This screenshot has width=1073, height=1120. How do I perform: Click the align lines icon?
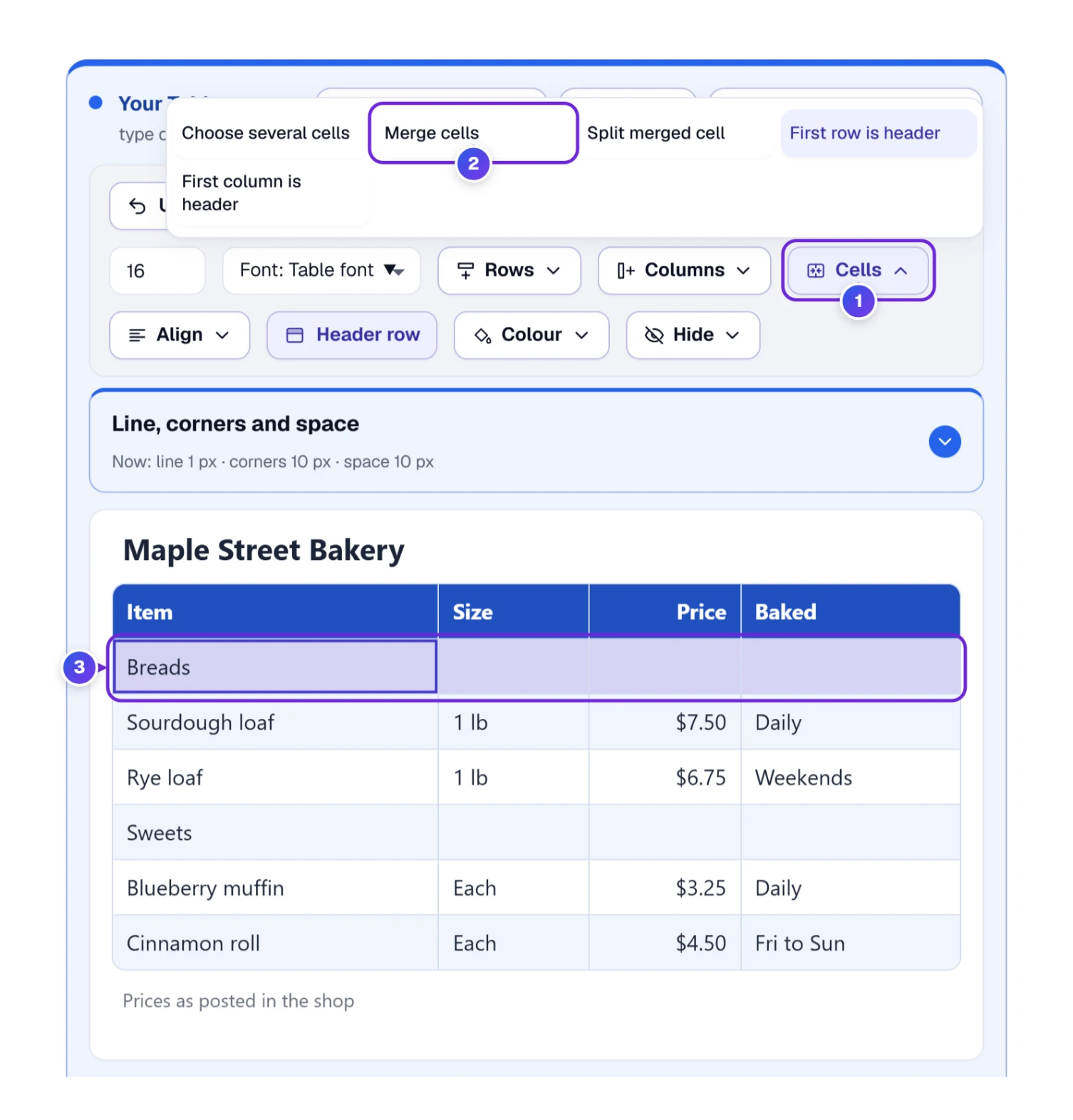[137, 335]
